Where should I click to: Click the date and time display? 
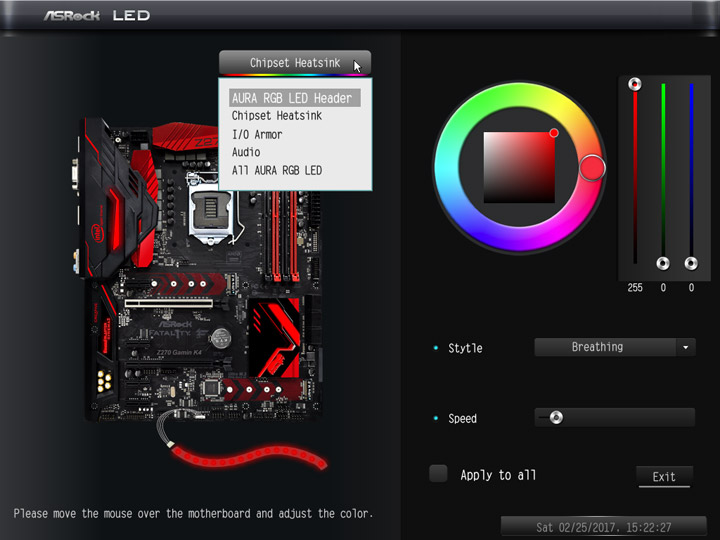point(603,527)
